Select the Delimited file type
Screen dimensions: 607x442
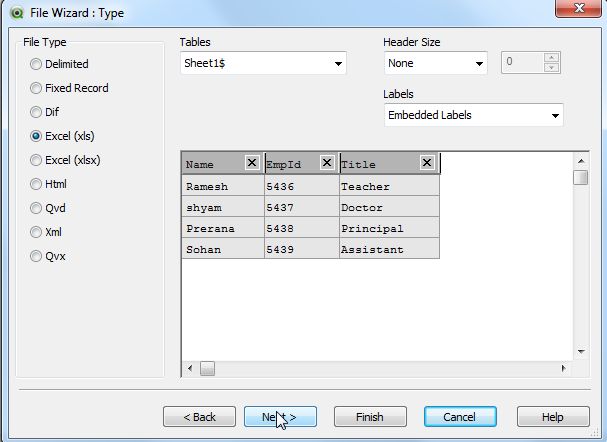click(x=36, y=64)
